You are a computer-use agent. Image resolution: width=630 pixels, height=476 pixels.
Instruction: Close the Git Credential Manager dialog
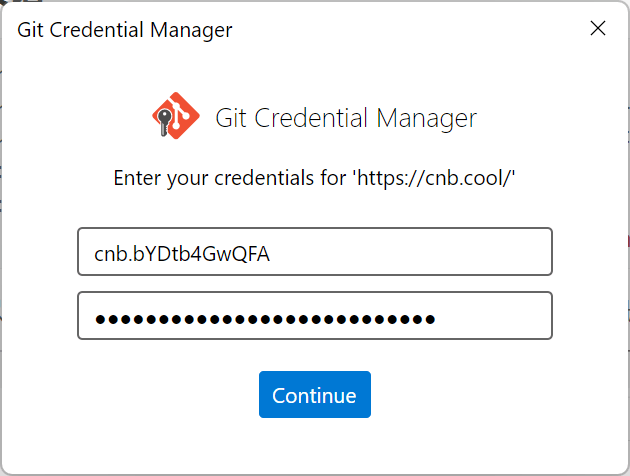pyautogui.click(x=598, y=28)
